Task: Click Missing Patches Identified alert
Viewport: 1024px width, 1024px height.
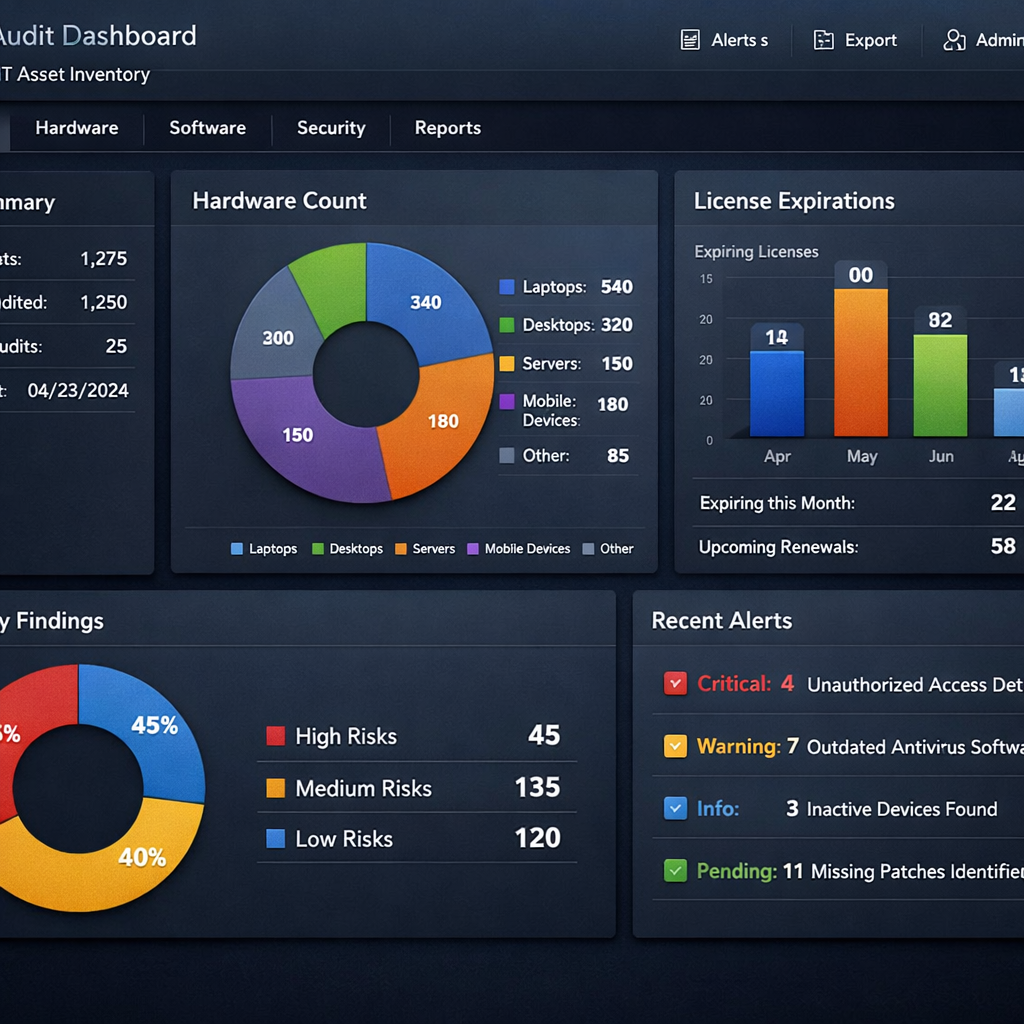Action: (917, 871)
